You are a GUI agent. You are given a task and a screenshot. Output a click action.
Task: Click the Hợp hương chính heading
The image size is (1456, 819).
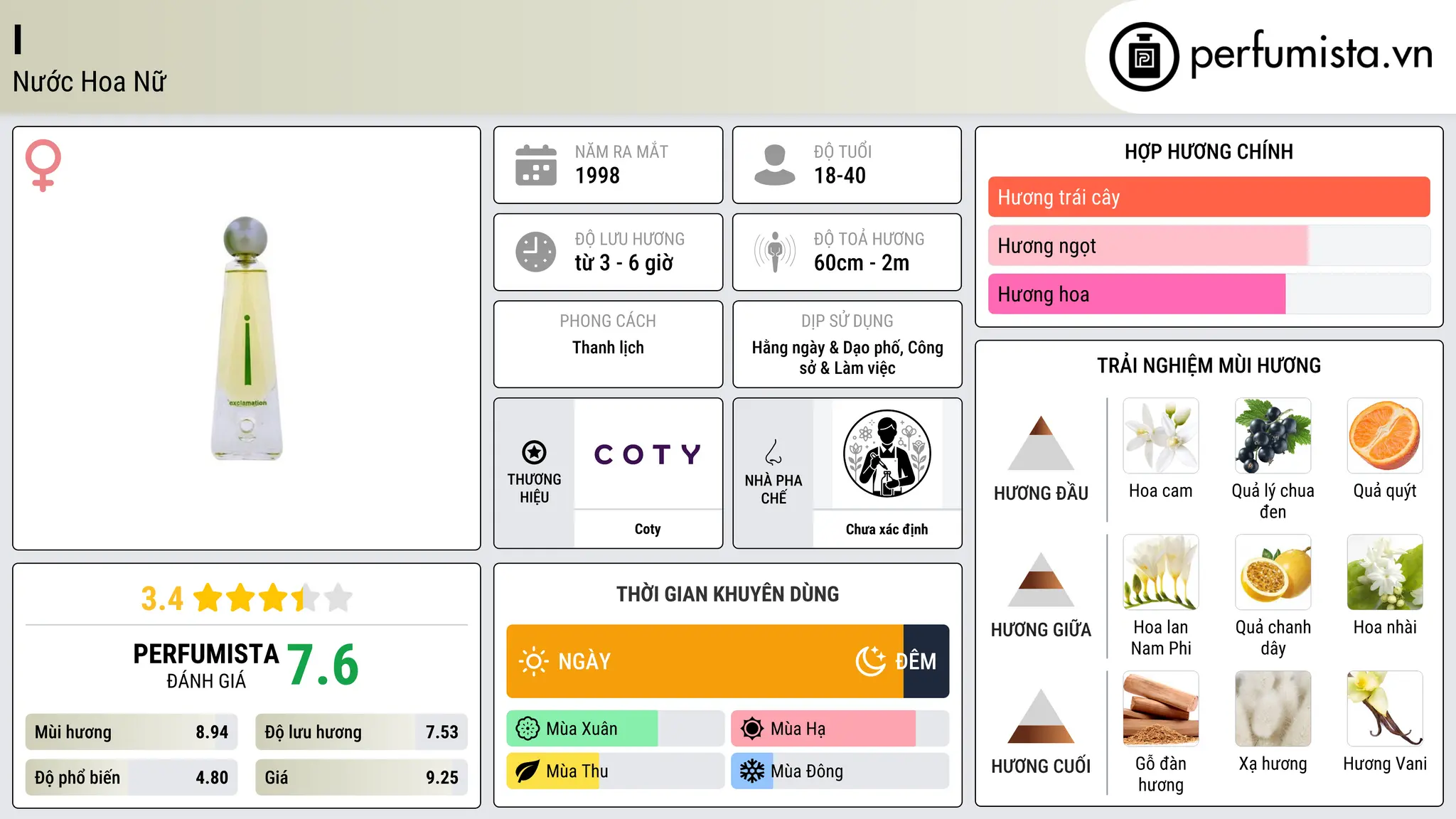pyautogui.click(x=1209, y=151)
